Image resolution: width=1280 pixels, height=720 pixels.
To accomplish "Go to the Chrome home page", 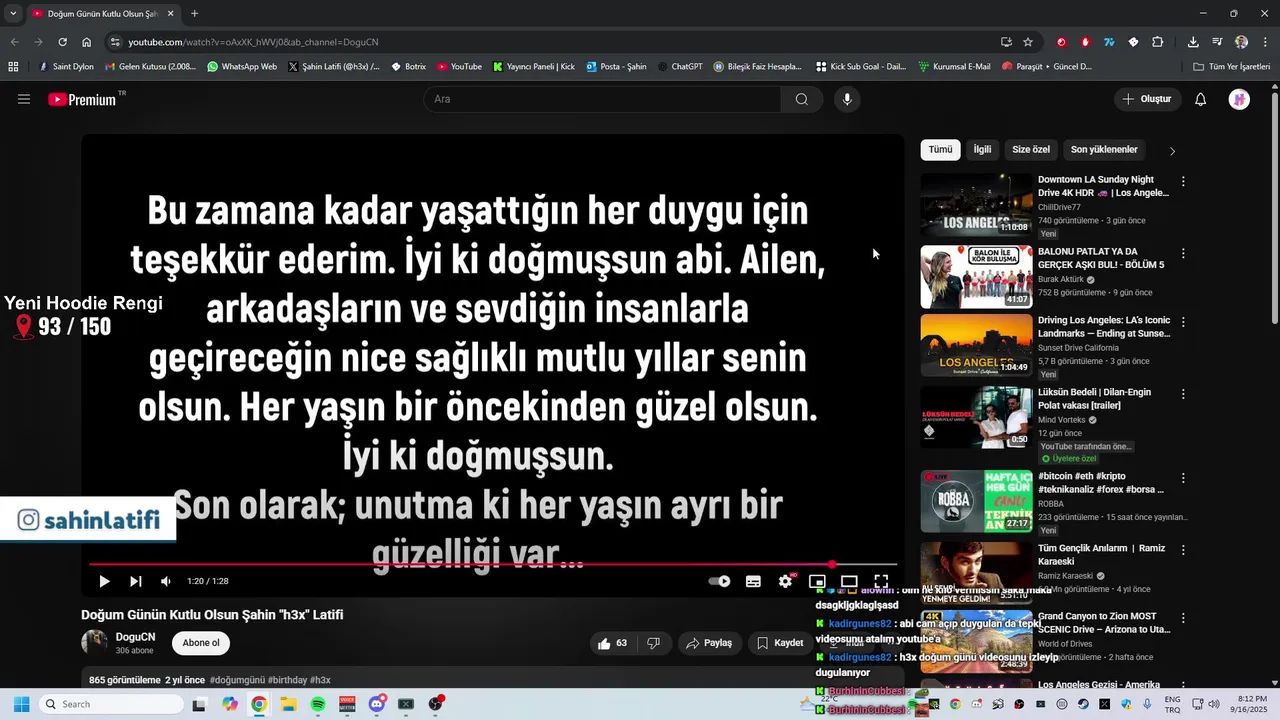I will (x=87, y=42).
